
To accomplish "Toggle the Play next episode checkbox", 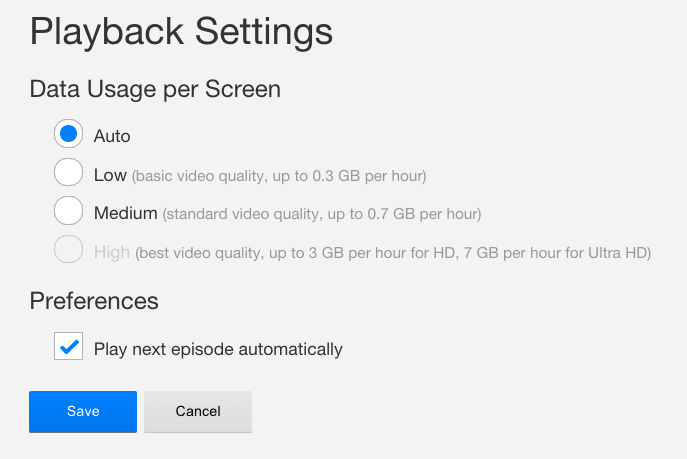I will tap(68, 347).
